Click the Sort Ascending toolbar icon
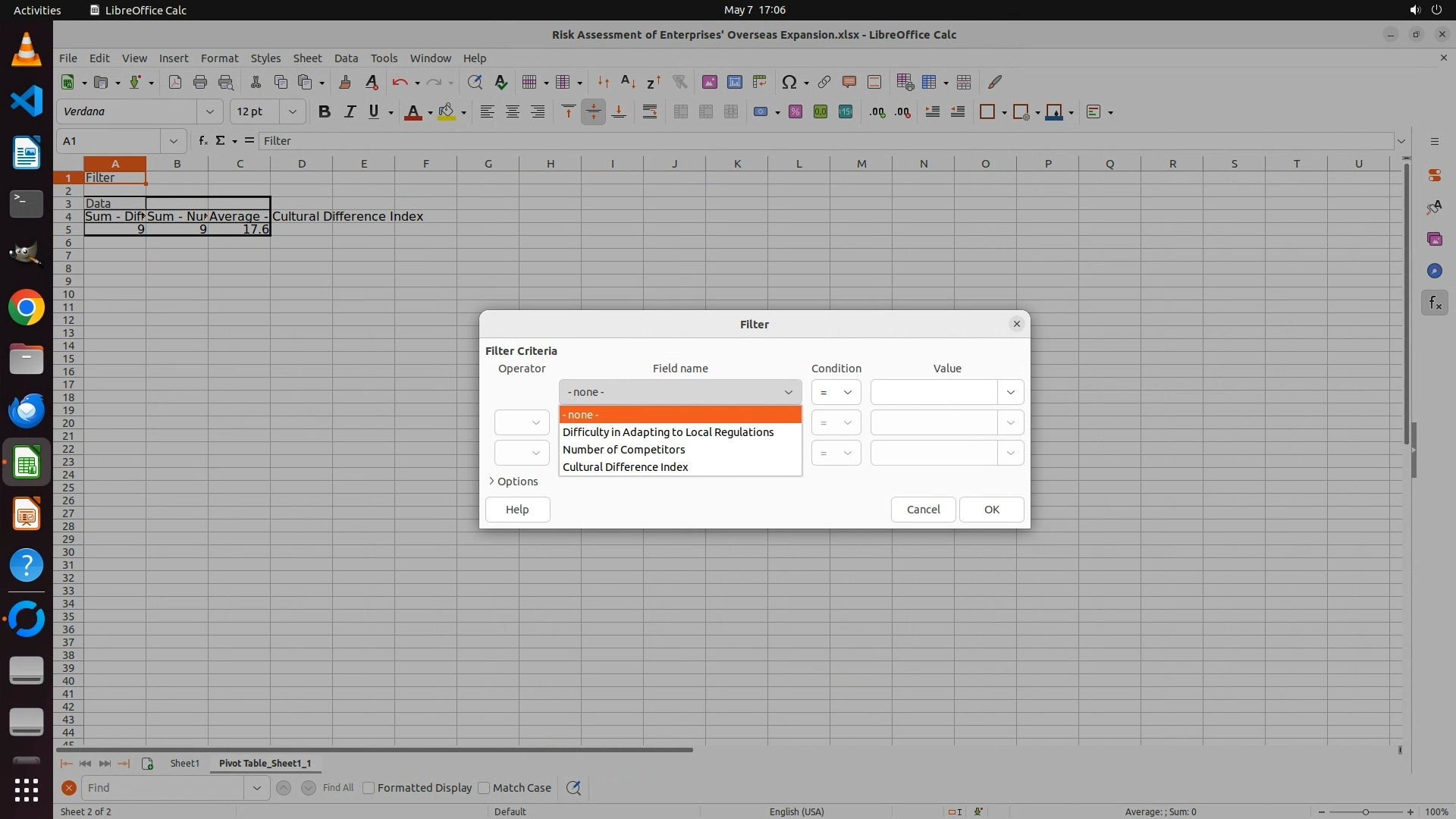The width and height of the screenshot is (1456, 819). pos(628,82)
